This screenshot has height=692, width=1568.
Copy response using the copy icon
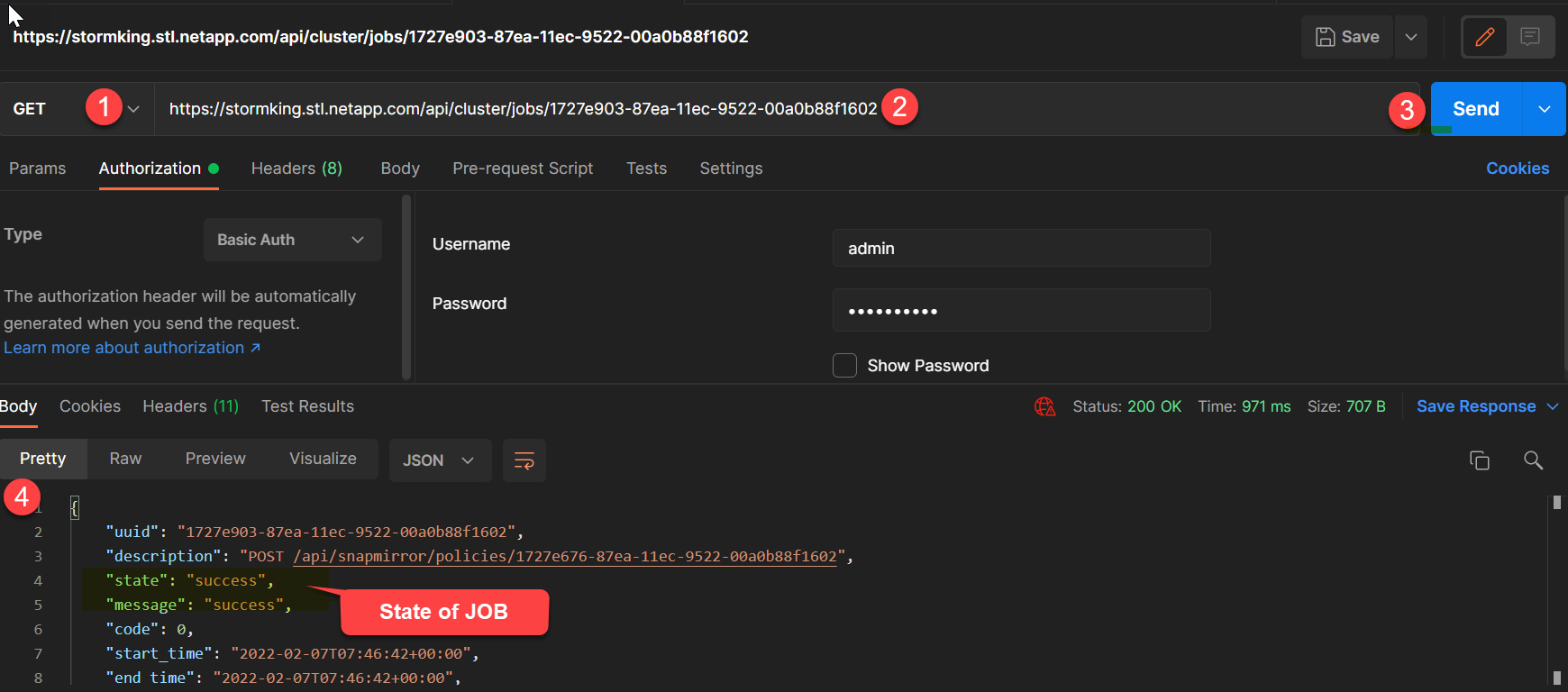click(1479, 460)
